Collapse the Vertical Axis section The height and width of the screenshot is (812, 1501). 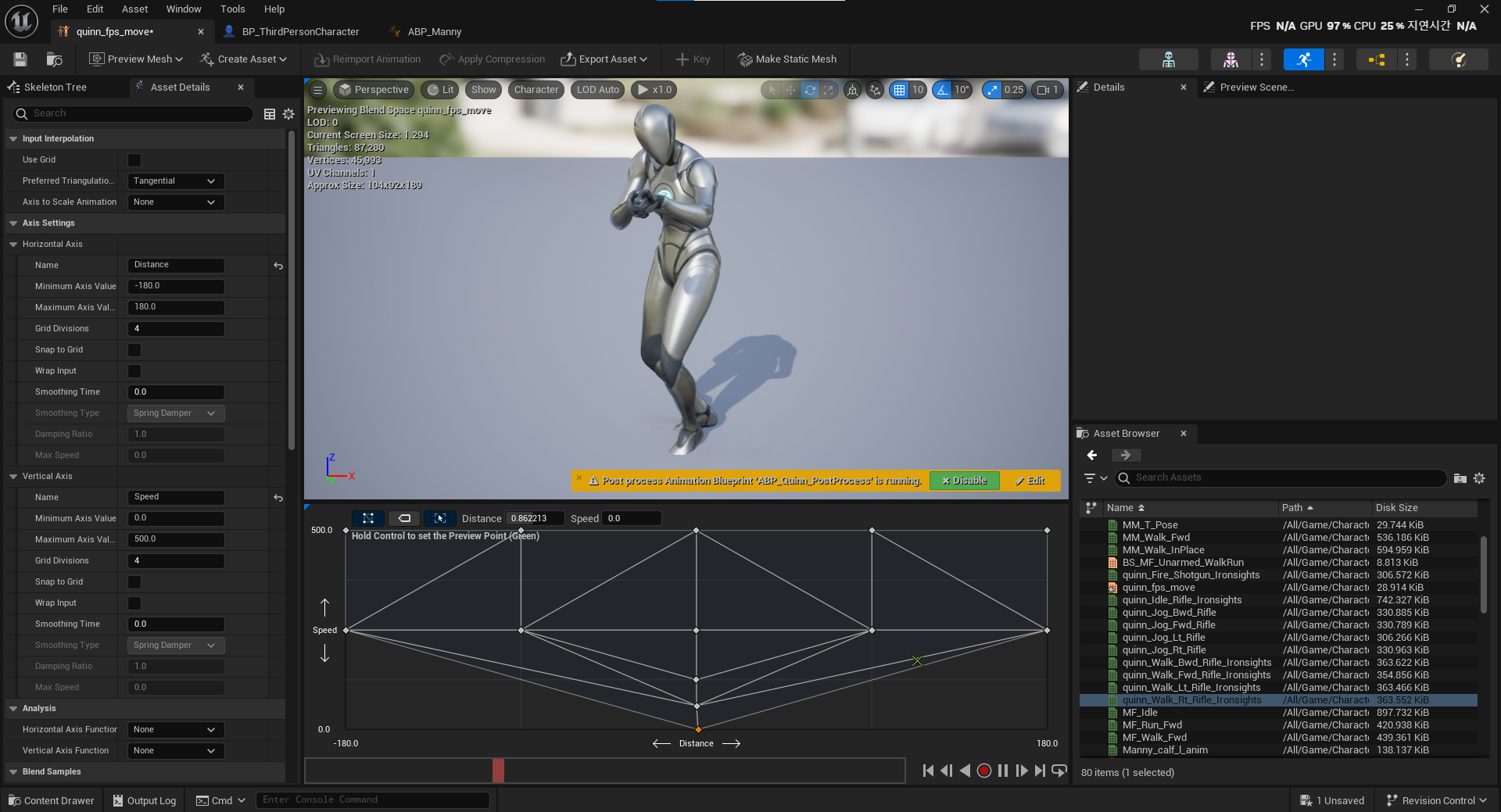(13, 477)
